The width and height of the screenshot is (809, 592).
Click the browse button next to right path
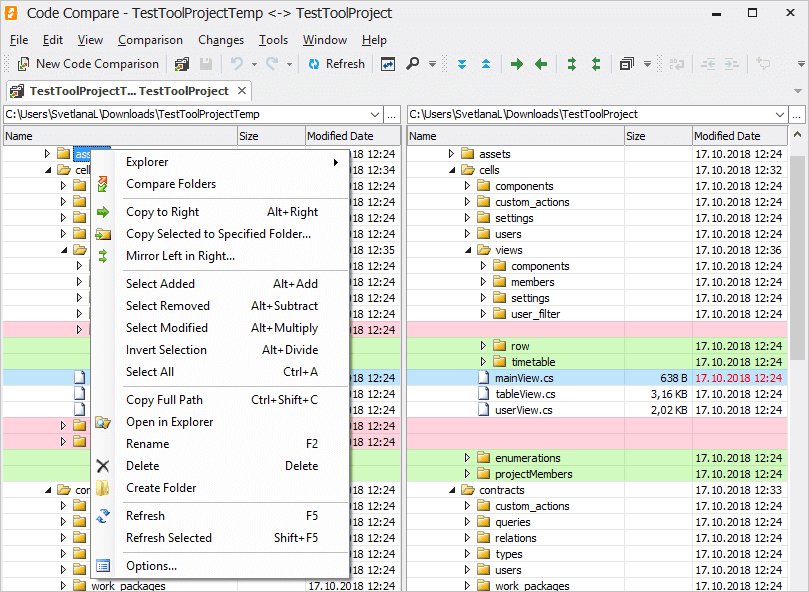pyautogui.click(x=797, y=114)
